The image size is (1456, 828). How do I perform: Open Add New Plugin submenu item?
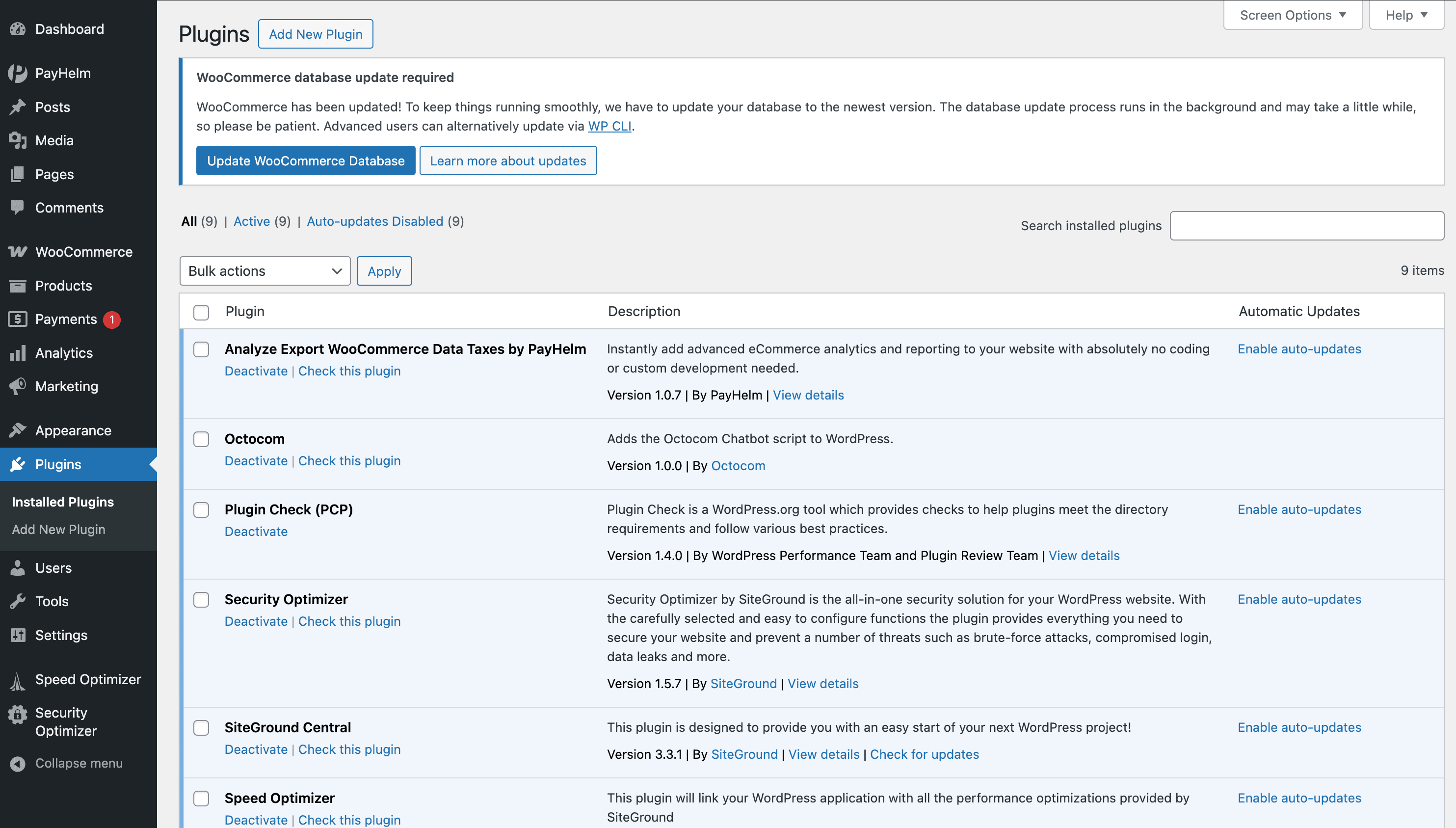coord(58,530)
